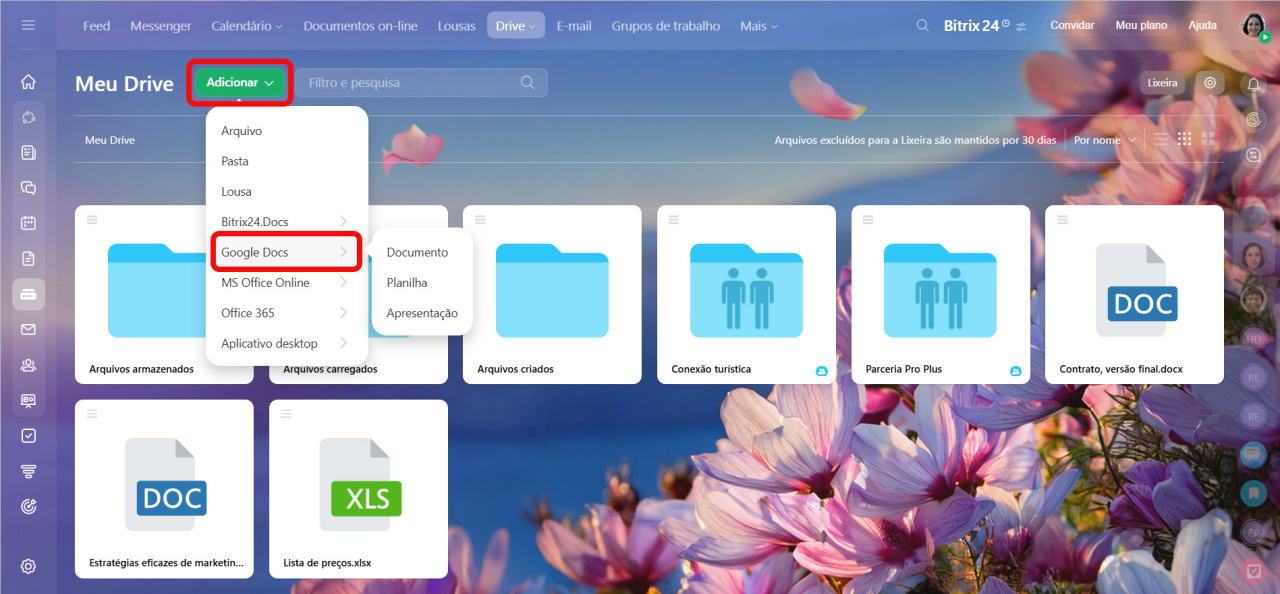
Task: Open the tasks checkmark icon in the sidebar
Action: point(28,436)
